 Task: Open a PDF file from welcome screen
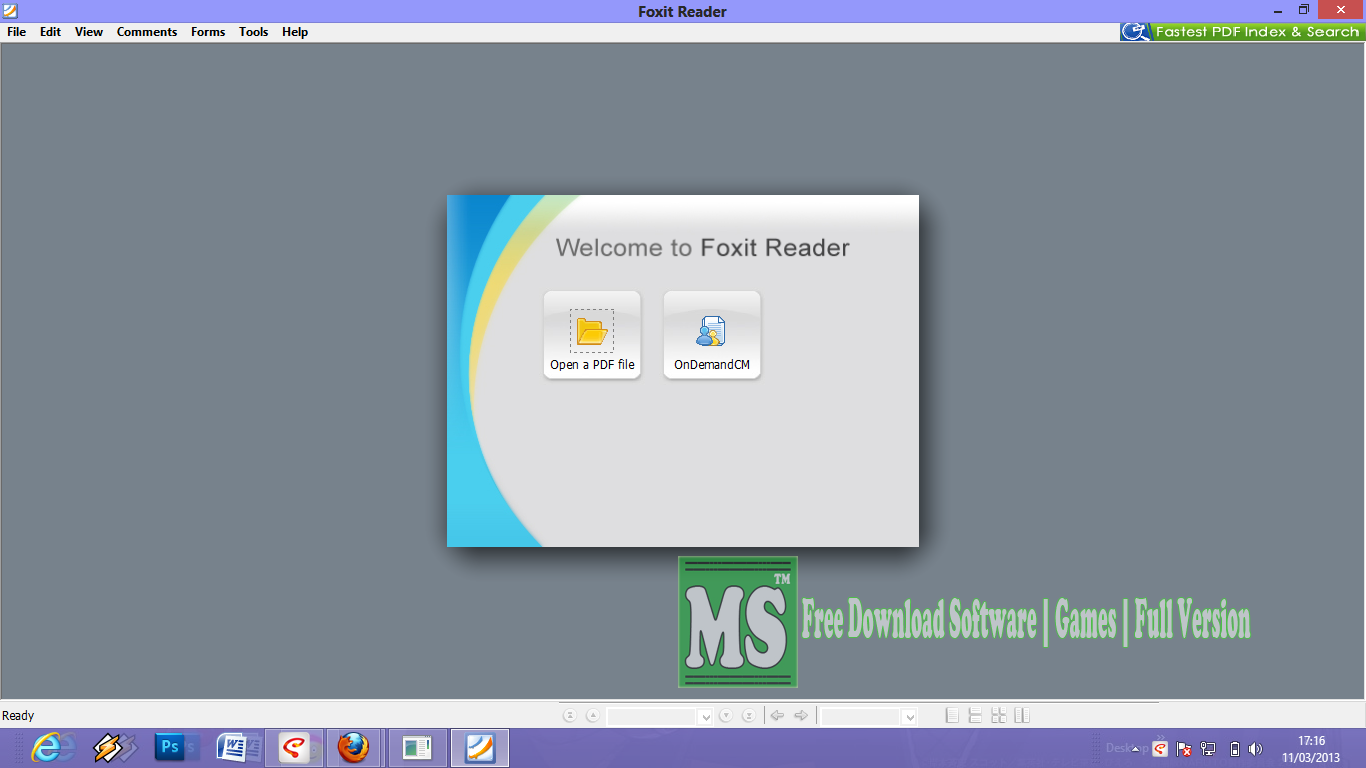(x=592, y=335)
